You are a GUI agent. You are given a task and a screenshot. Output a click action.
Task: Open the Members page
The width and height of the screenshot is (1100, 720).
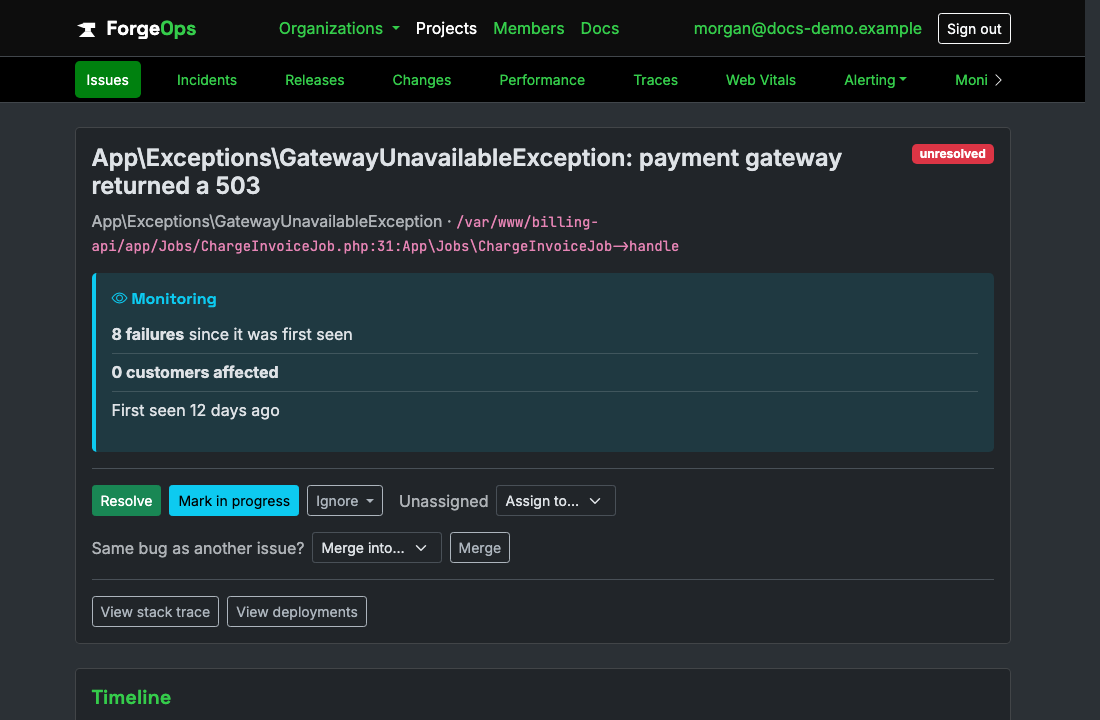pyautogui.click(x=528, y=29)
